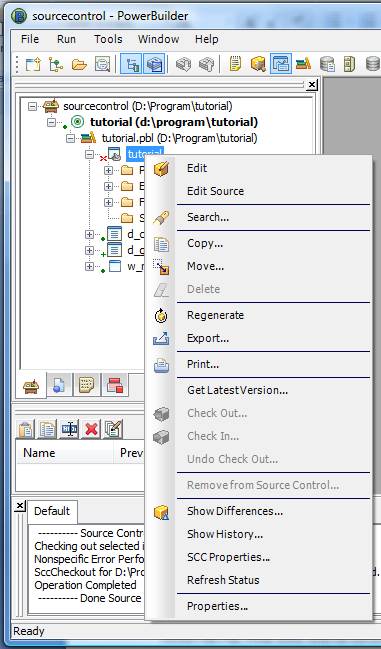Viewport: 381px width, 649px height.
Task: Click the New object toolbar icon
Action: click(x=33, y=64)
